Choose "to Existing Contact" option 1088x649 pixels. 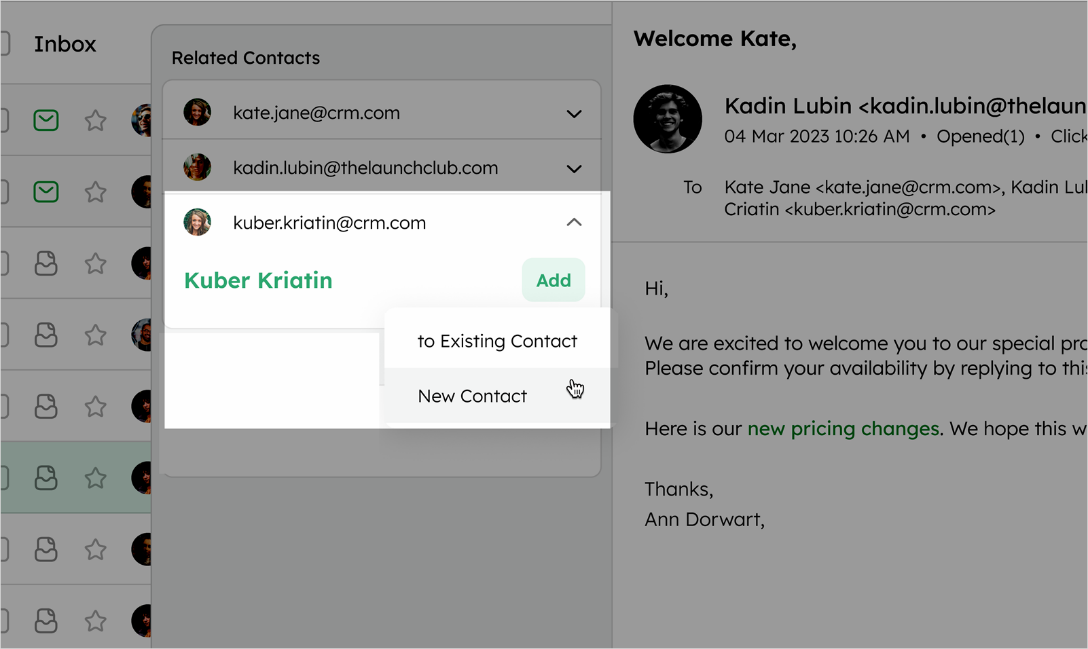pyautogui.click(x=497, y=341)
